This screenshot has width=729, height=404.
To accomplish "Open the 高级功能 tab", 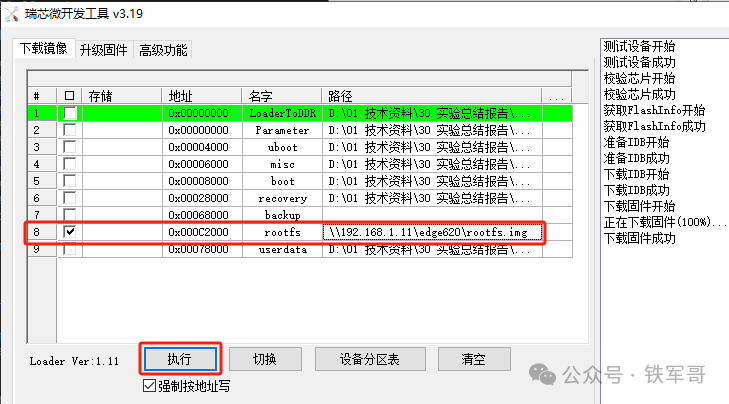I will (x=163, y=50).
